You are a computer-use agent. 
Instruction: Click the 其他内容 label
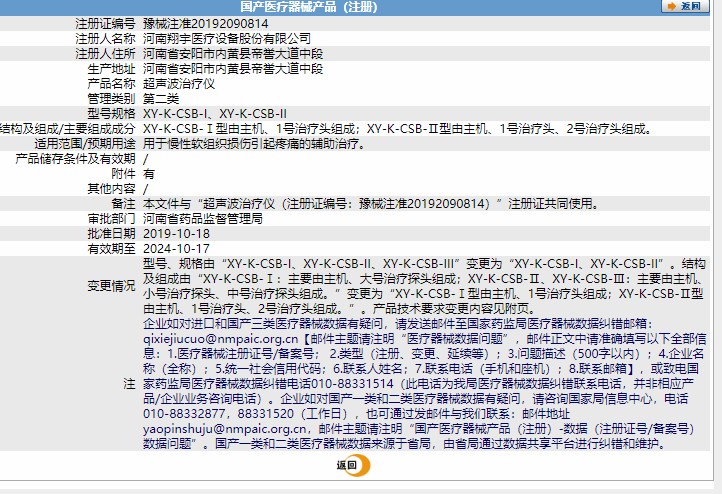111,189
